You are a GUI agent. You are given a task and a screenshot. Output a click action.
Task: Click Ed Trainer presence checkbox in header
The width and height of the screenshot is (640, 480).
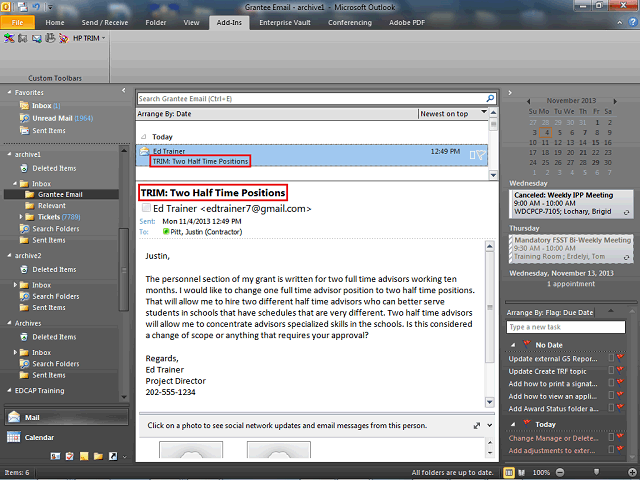coord(146,207)
